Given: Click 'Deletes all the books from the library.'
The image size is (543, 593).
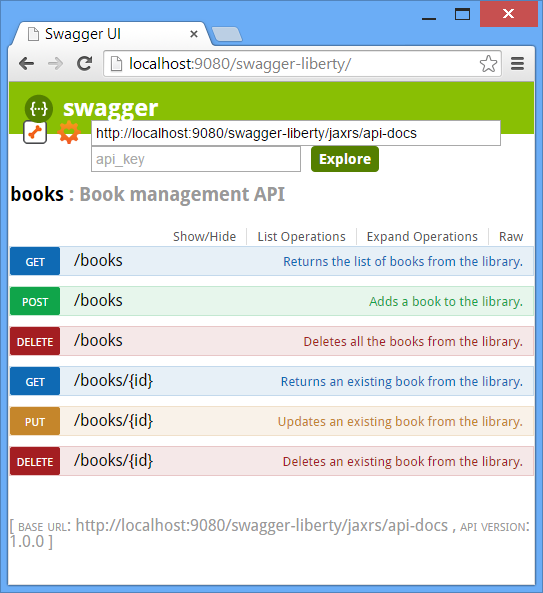Looking at the screenshot, I should (413, 342).
